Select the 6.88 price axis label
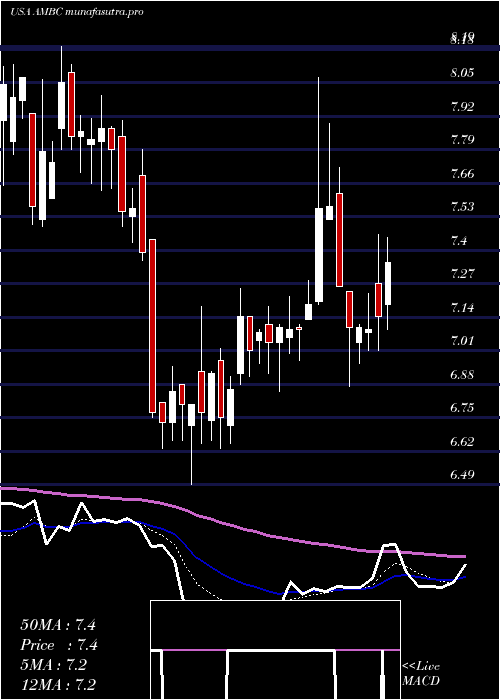The width and height of the screenshot is (500, 700). coord(462,375)
